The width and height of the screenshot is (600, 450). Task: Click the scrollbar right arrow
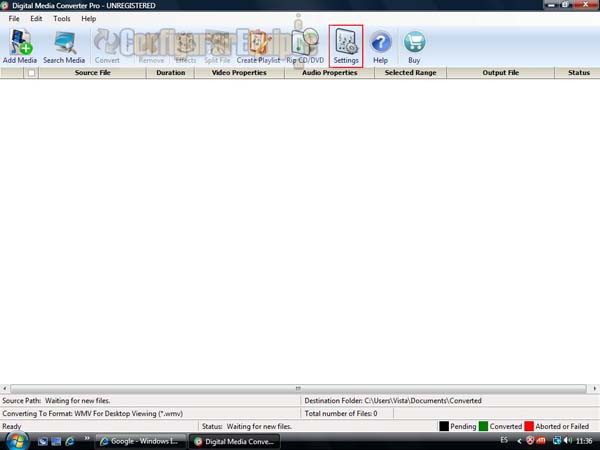pos(594,388)
